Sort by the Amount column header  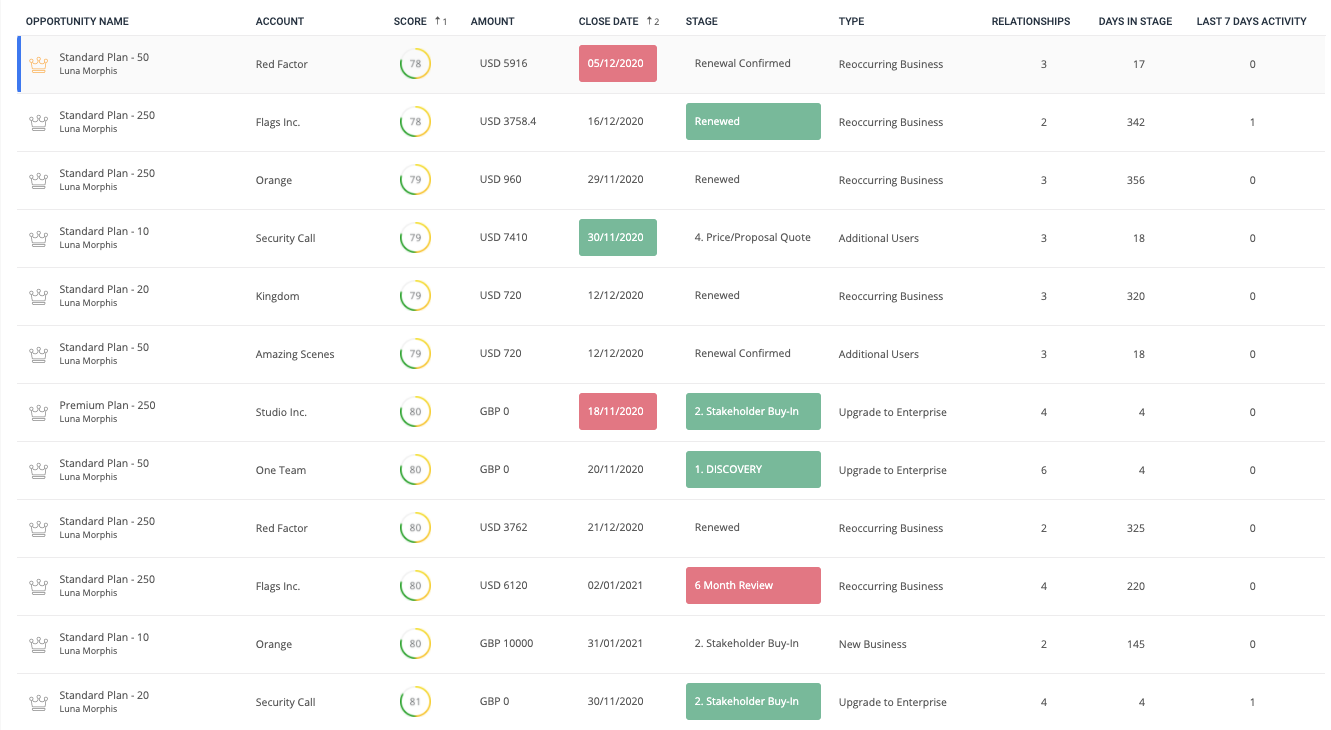coord(492,21)
